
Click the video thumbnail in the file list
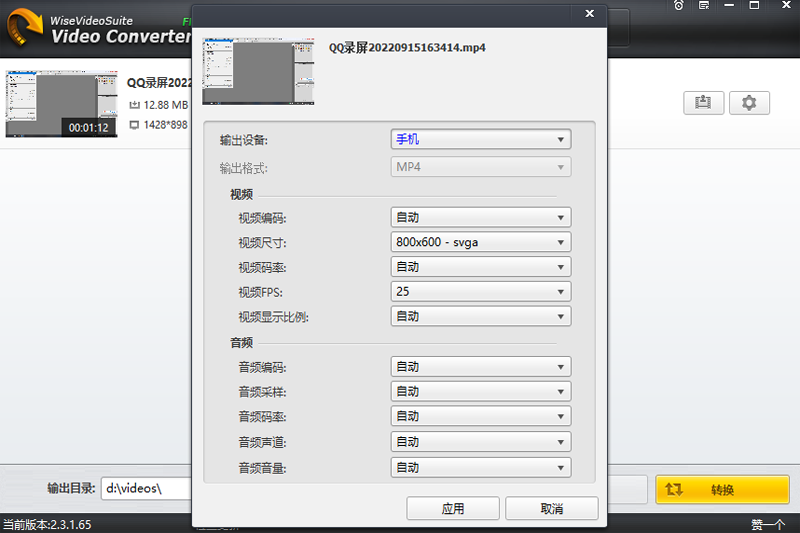click(60, 104)
